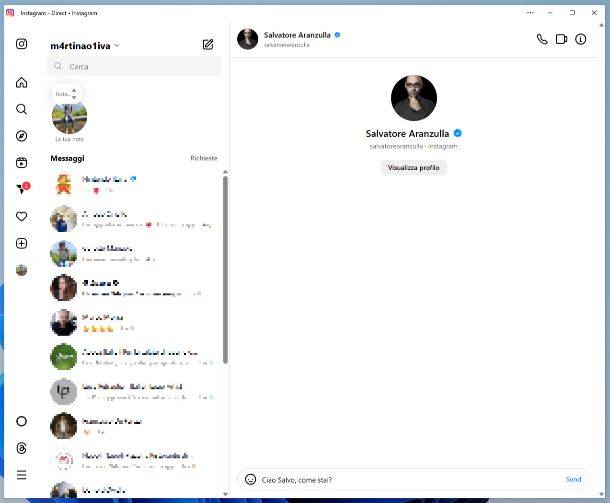Image resolution: width=610 pixels, height=503 pixels.
Task: Click the Cerca search field
Action: tap(134, 67)
